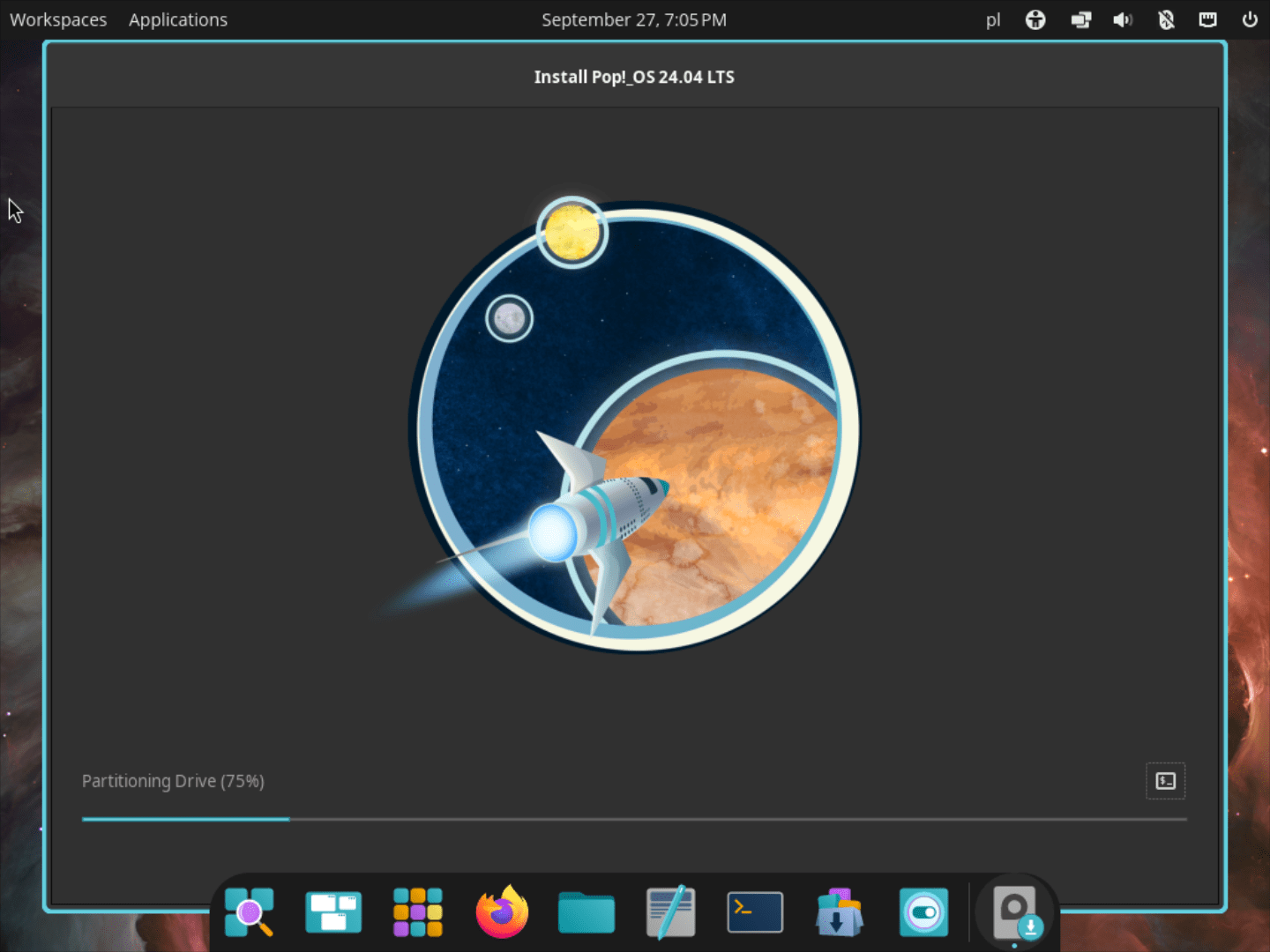Open the Pop!_Shop software store icon

(x=840, y=912)
